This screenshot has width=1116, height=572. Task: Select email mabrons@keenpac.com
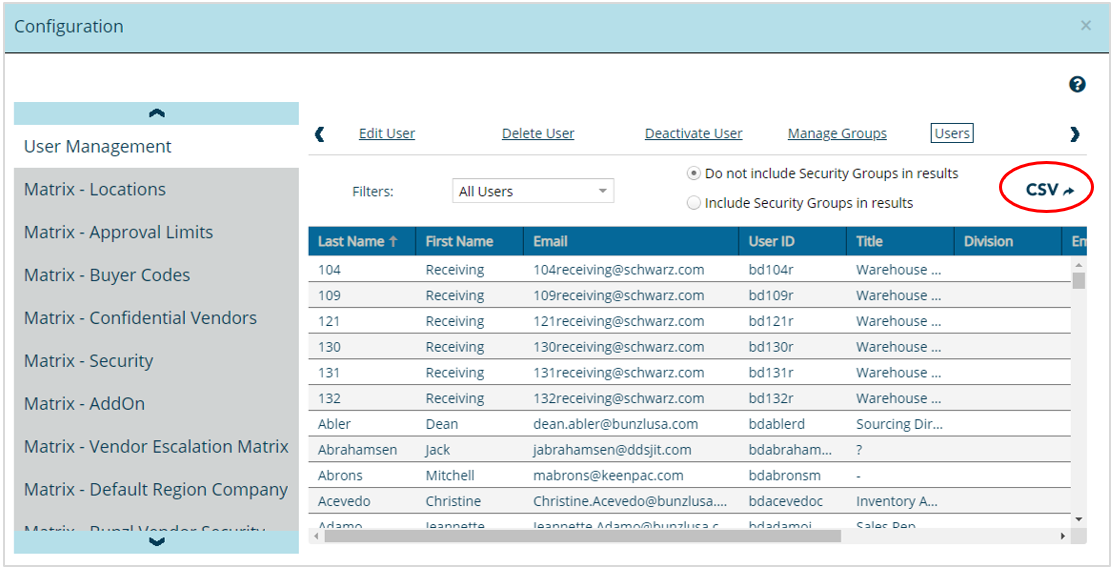pyautogui.click(x=608, y=476)
